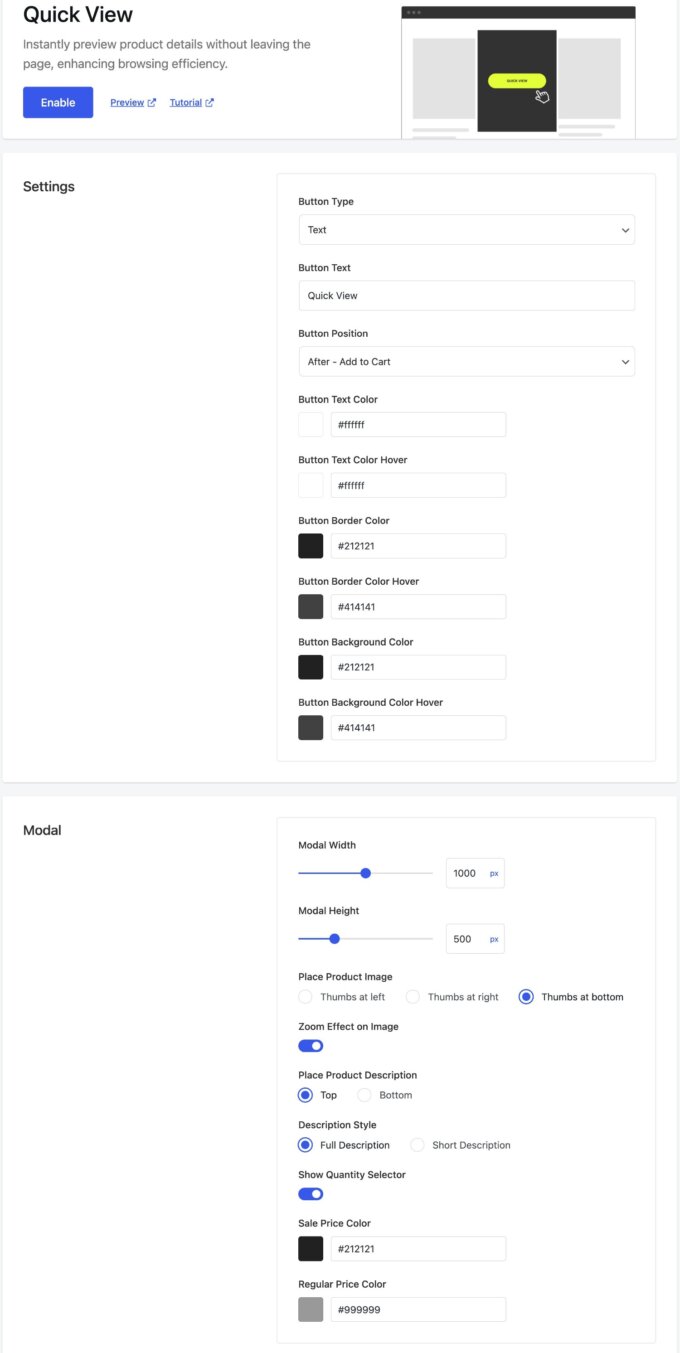Click the Place Product Image label
The height and width of the screenshot is (1353, 680).
(345, 977)
